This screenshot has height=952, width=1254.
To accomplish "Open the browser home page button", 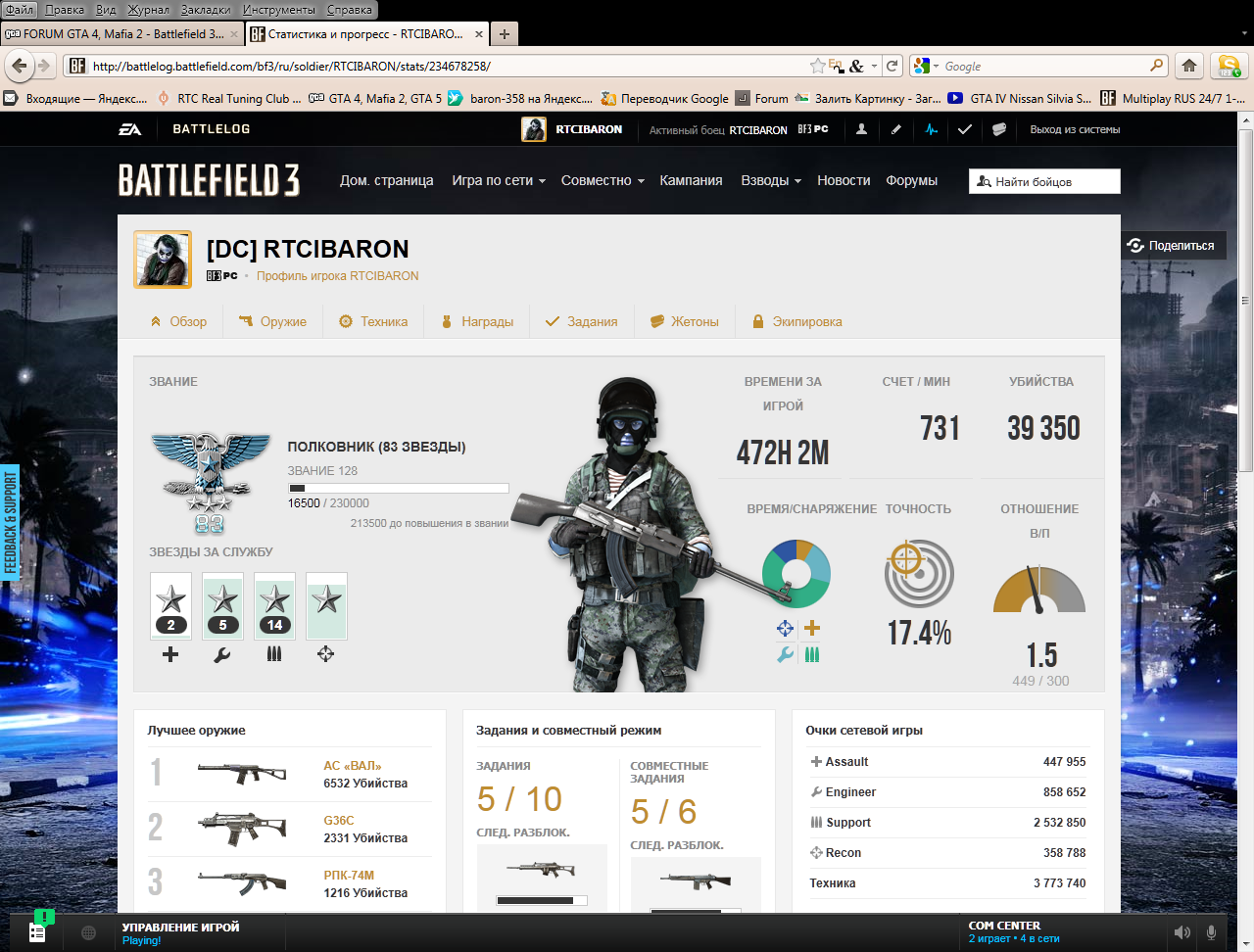I will click(x=1189, y=66).
